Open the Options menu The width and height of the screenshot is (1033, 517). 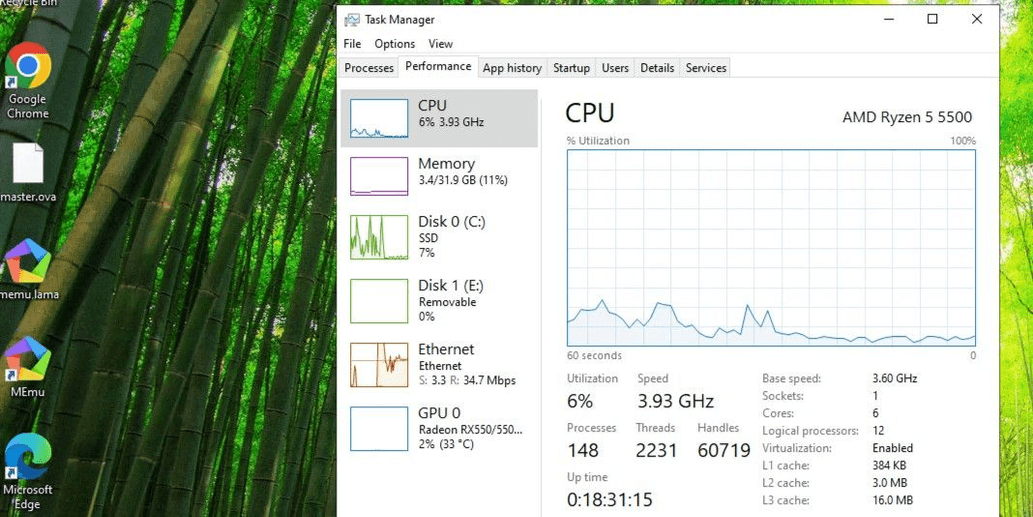point(394,44)
